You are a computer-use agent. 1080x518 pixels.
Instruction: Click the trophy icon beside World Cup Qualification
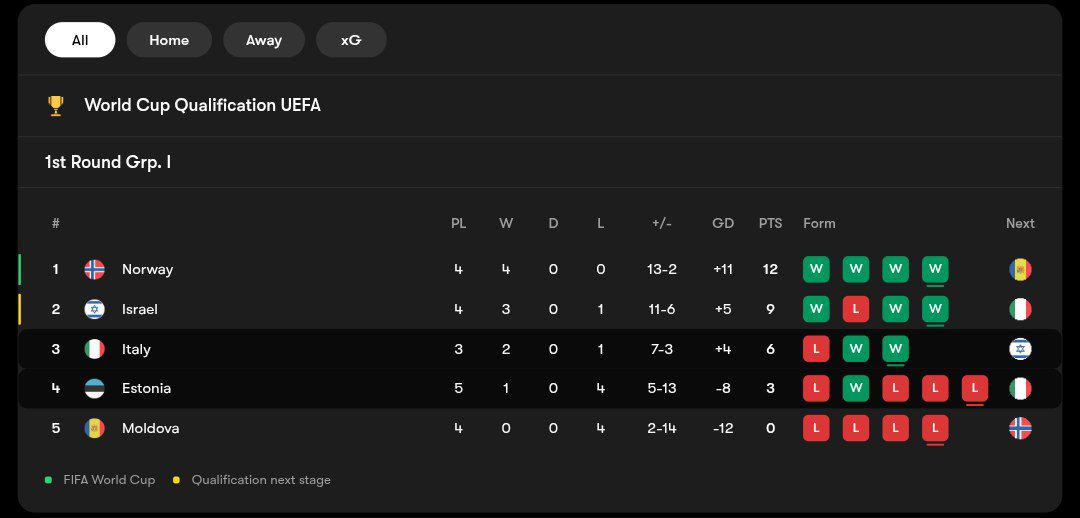56,105
